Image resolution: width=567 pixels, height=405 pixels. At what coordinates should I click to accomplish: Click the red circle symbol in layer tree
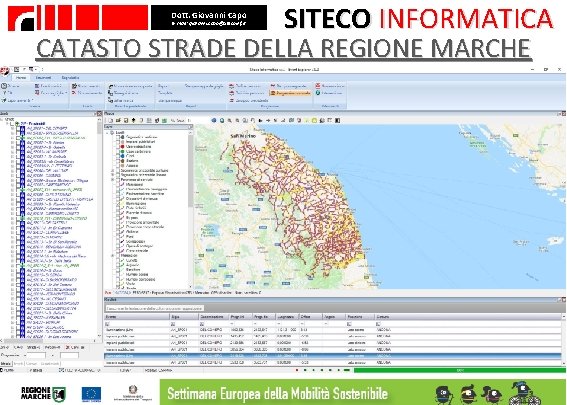[123, 147]
